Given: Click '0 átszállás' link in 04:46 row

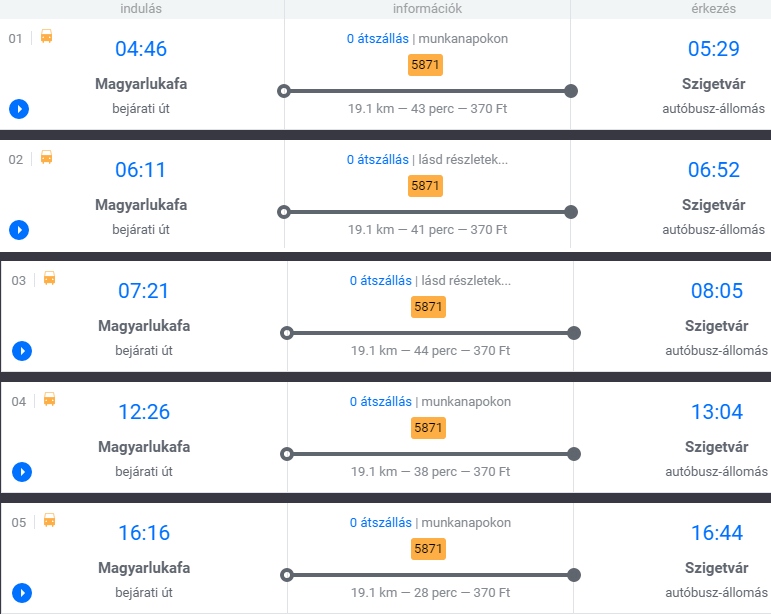Looking at the screenshot, I should [x=377, y=39].
